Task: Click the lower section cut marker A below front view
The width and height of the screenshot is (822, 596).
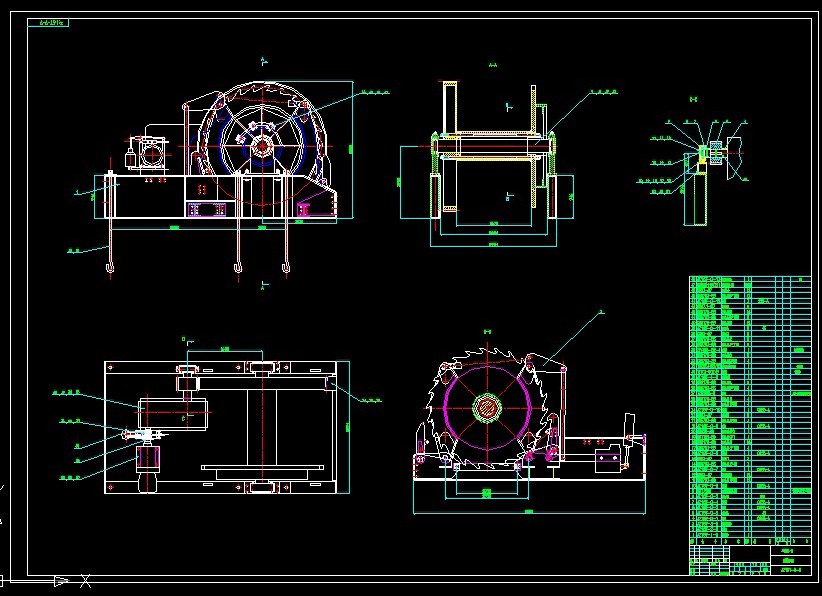Action: point(264,286)
